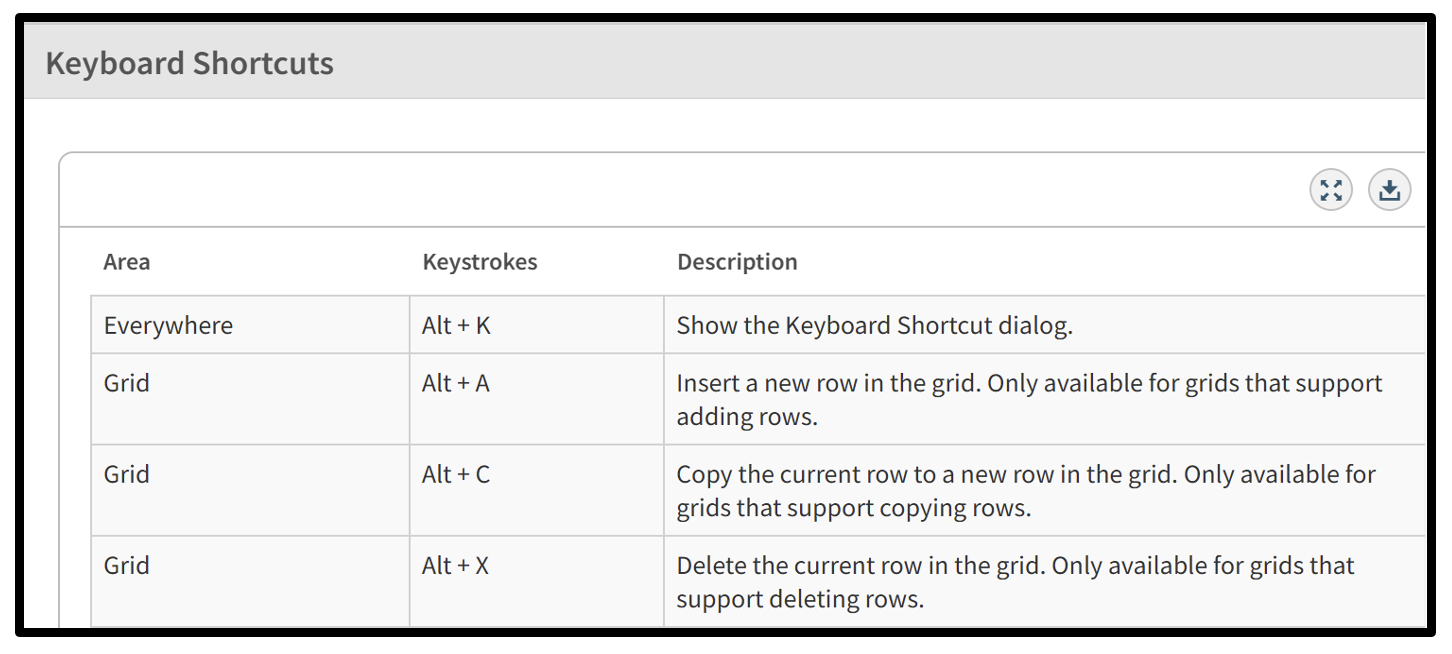This screenshot has width=1452, height=654.
Task: Select the Everywhere area cell
Action: click(250, 325)
